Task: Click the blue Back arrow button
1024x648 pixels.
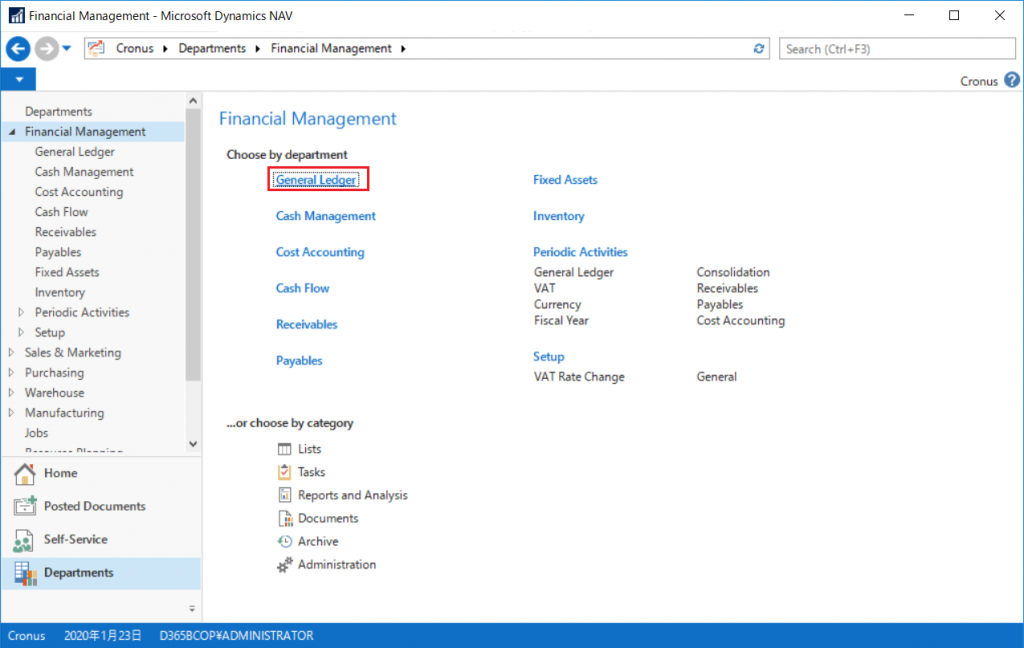Action: pyautogui.click(x=18, y=48)
